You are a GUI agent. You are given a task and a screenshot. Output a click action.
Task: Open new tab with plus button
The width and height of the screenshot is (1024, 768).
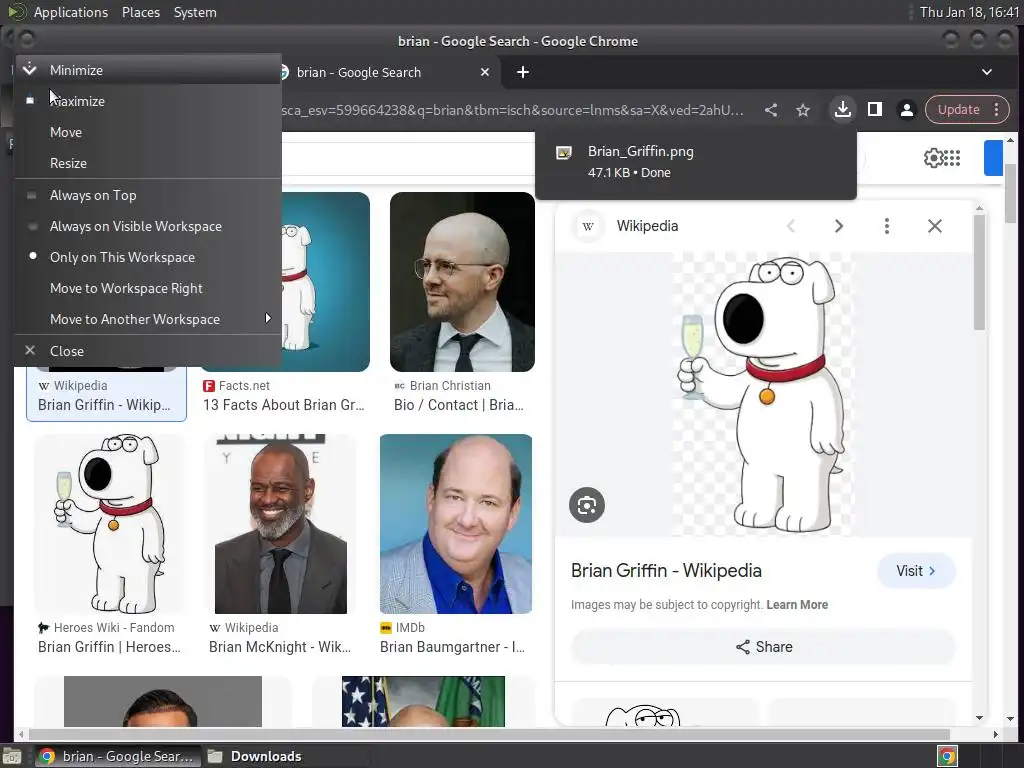[x=522, y=72]
